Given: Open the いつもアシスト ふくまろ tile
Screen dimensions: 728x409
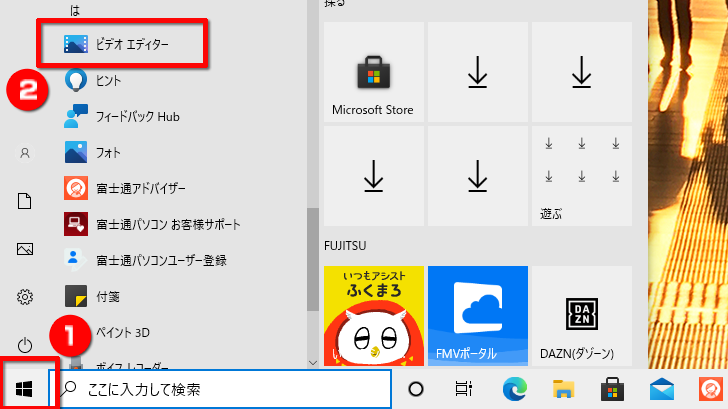Looking at the screenshot, I should [374, 316].
